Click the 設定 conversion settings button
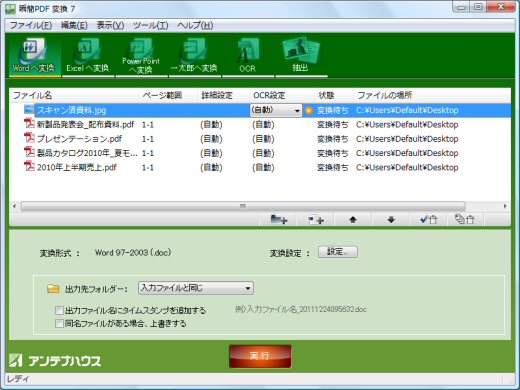Viewport: 520px width, 390px height. [x=338, y=252]
